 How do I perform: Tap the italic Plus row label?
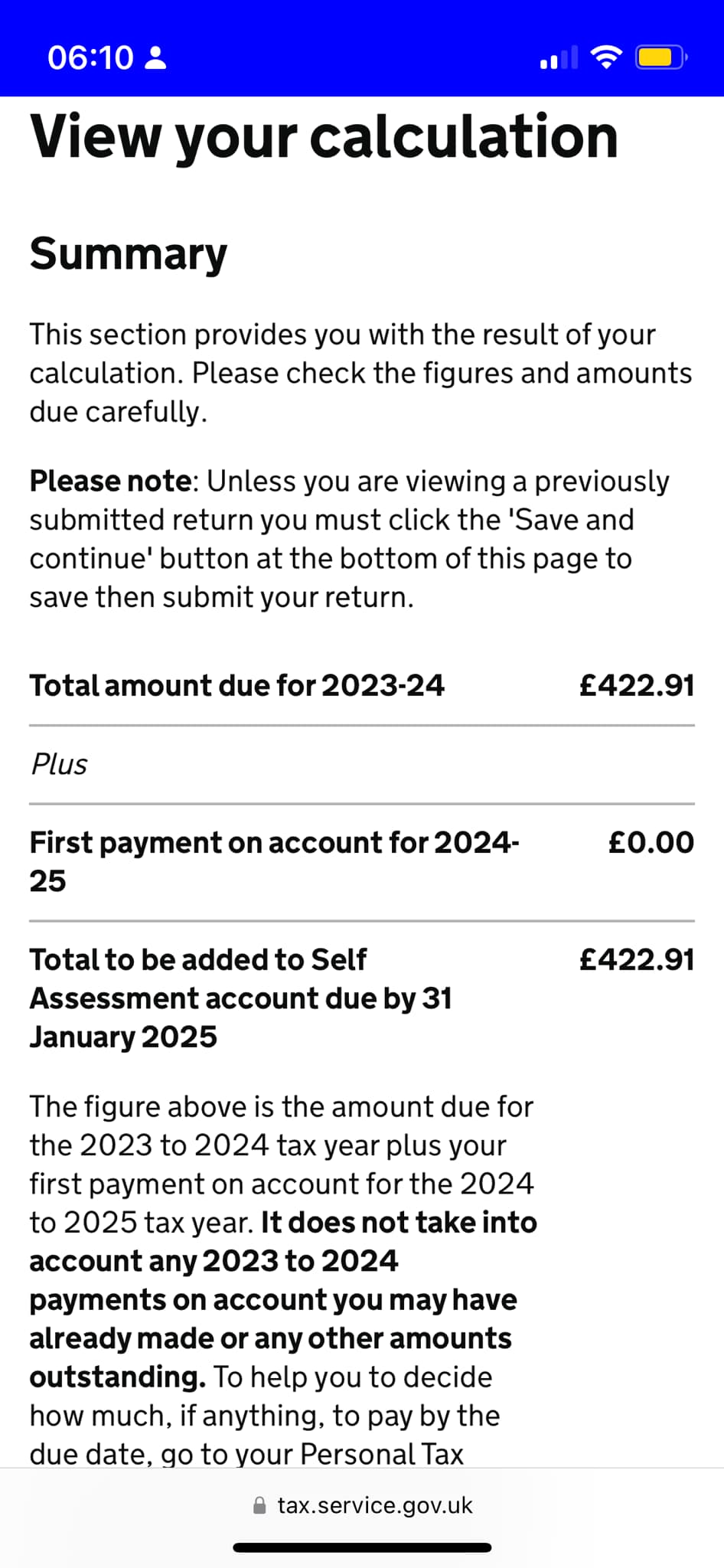(59, 764)
